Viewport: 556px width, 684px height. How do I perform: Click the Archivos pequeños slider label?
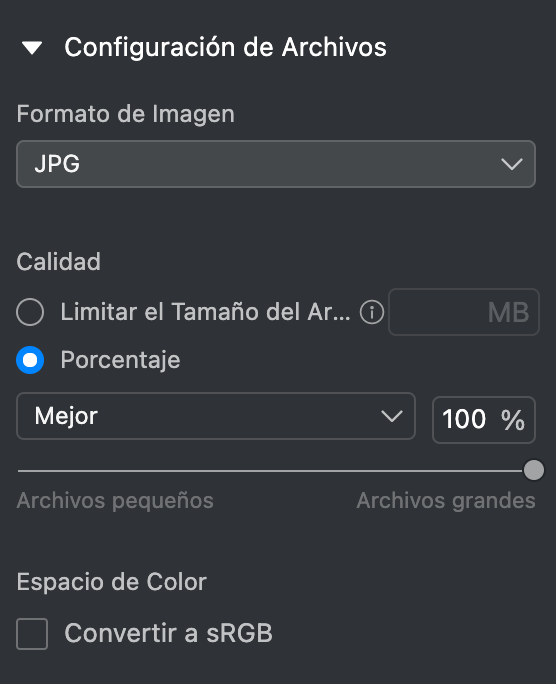(x=115, y=501)
